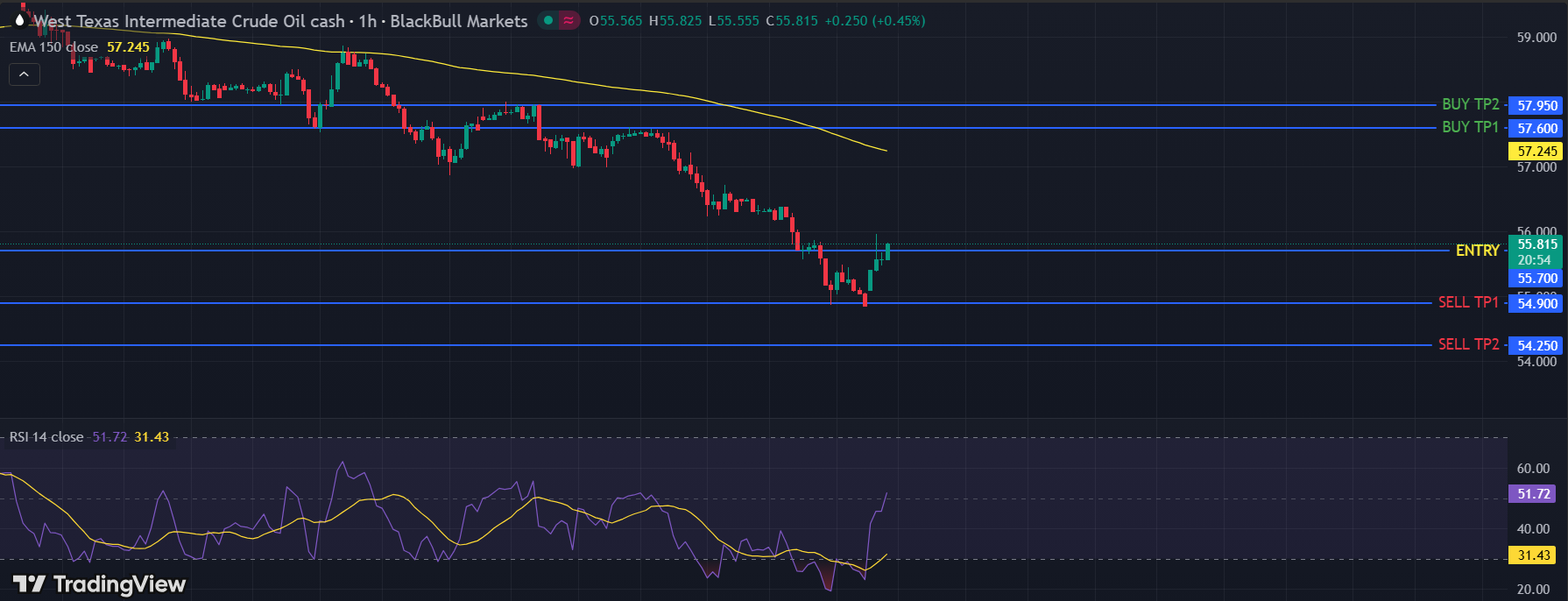Select the RSI 14 close indicator legend
Image resolution: width=1568 pixels, height=601 pixels.
coord(46,437)
